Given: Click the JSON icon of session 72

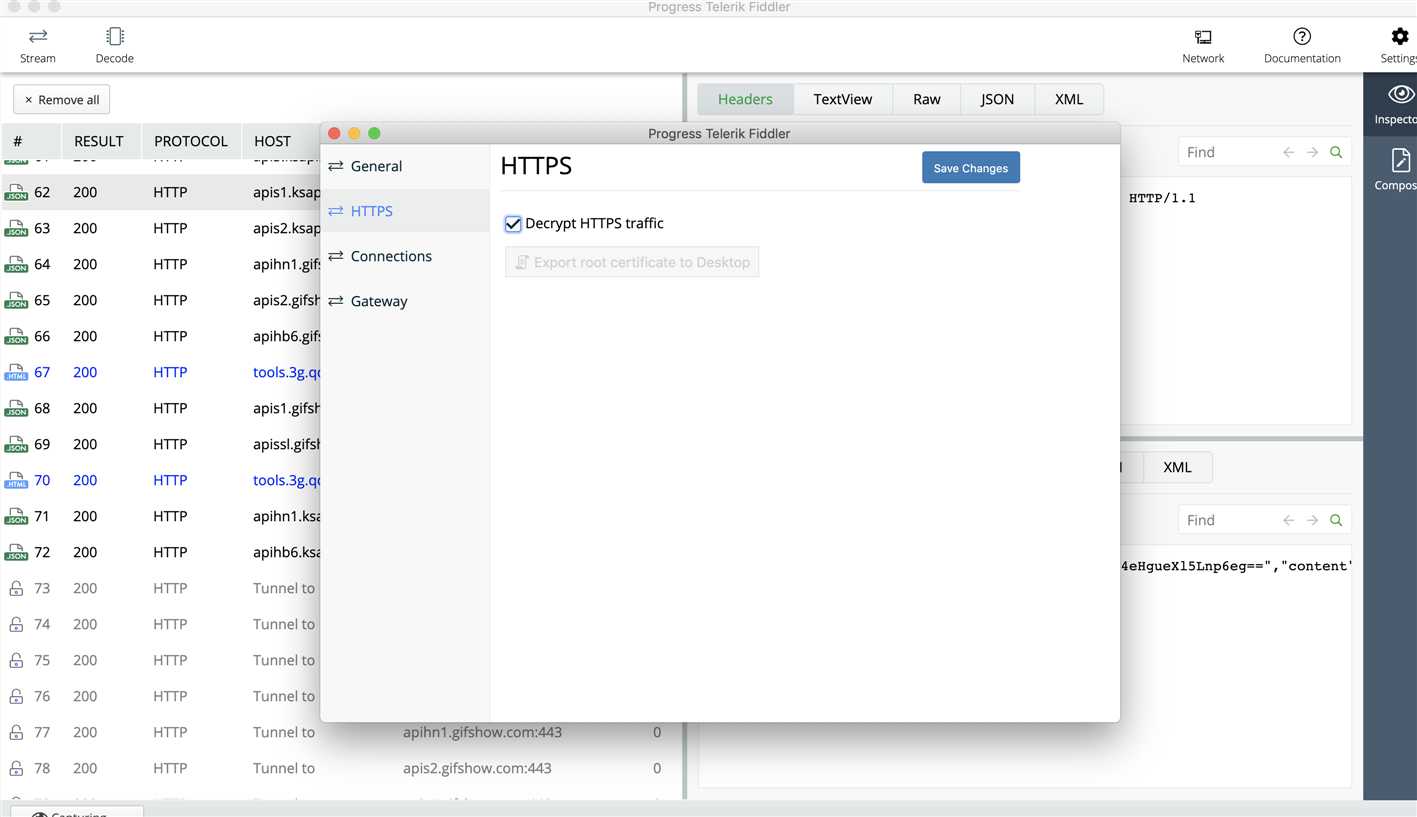Looking at the screenshot, I should click(x=16, y=552).
